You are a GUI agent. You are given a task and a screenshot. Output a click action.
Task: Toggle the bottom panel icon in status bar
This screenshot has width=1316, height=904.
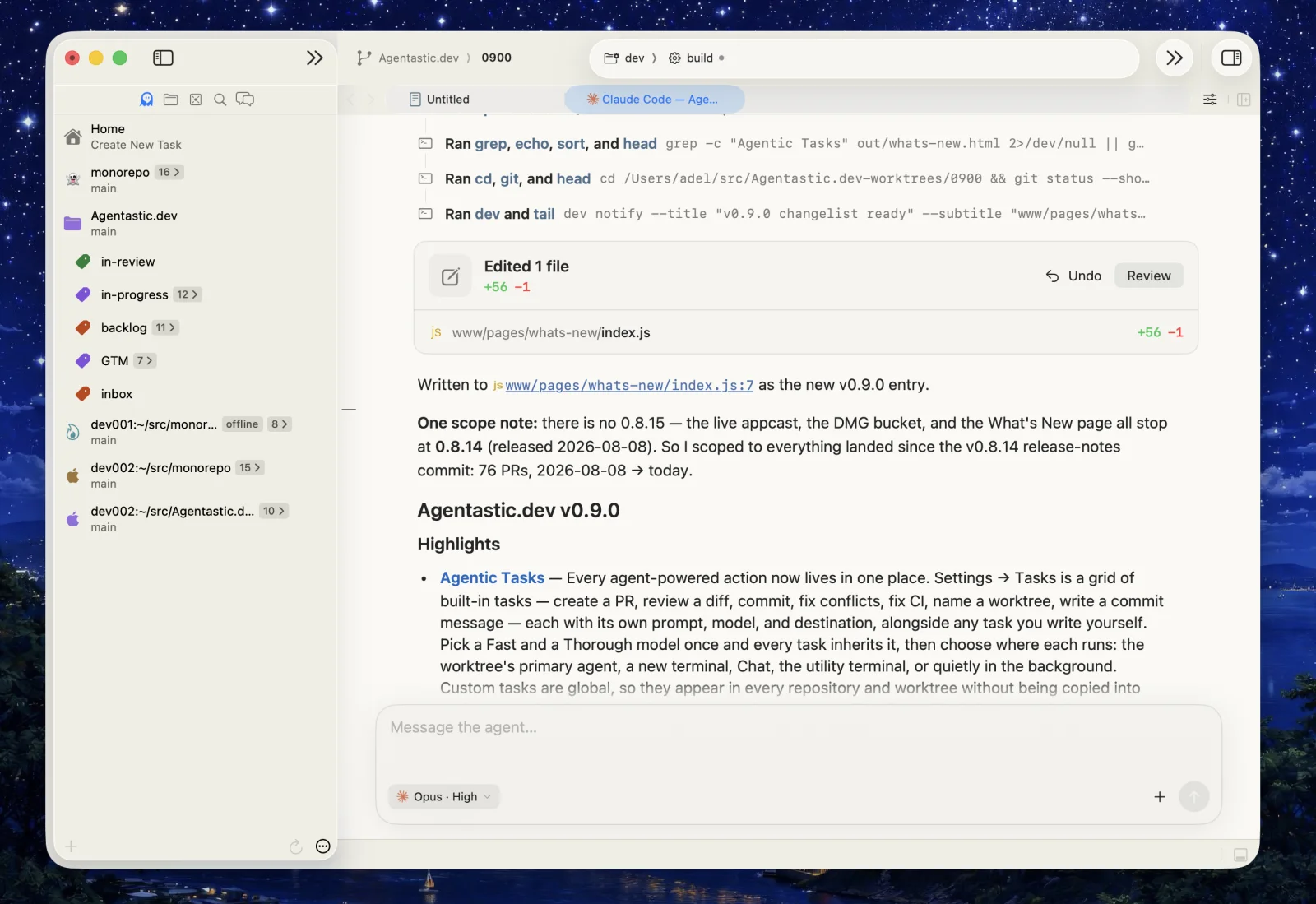[x=1241, y=855]
